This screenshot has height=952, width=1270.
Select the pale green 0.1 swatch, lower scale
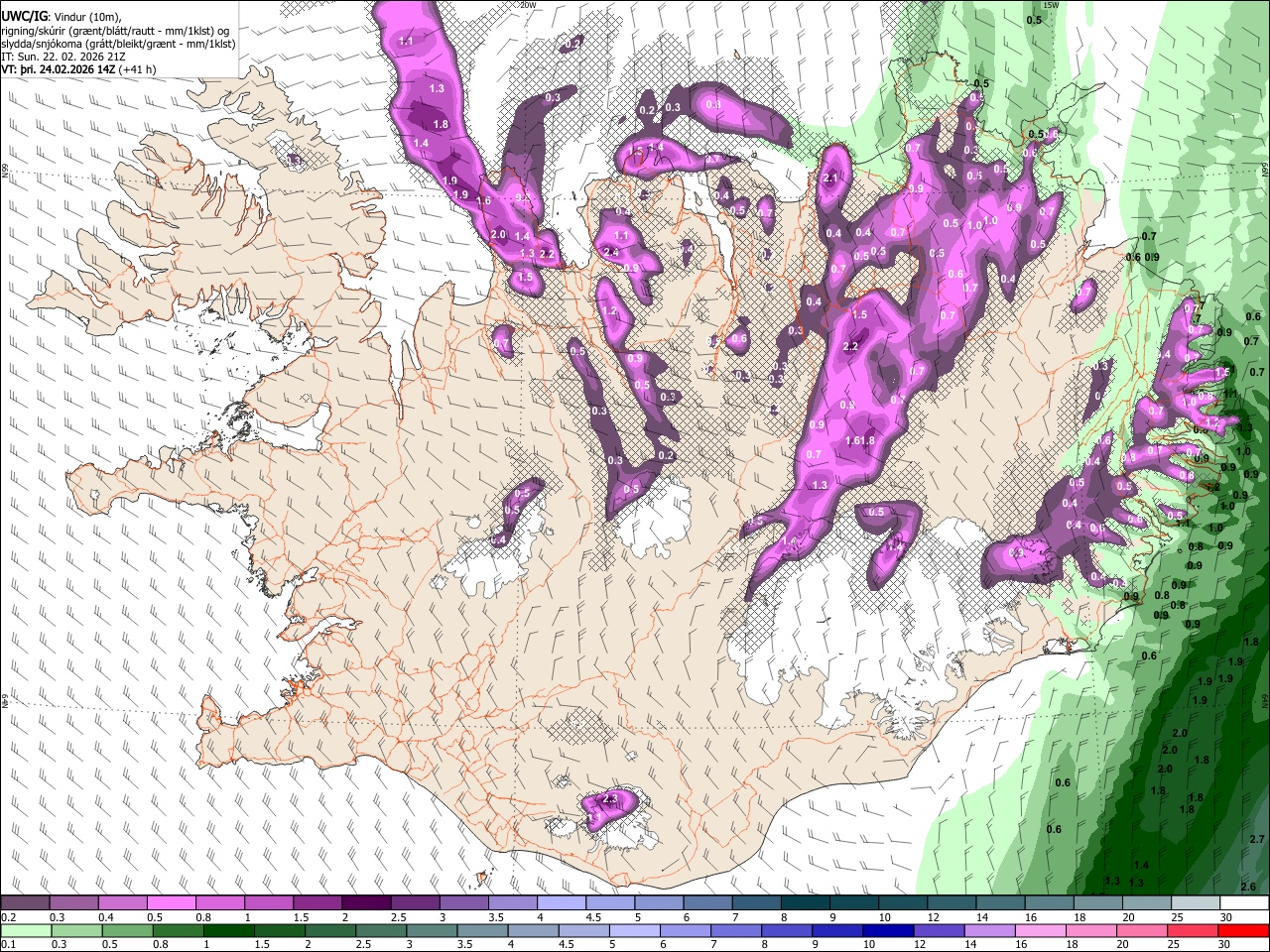(x=25, y=930)
